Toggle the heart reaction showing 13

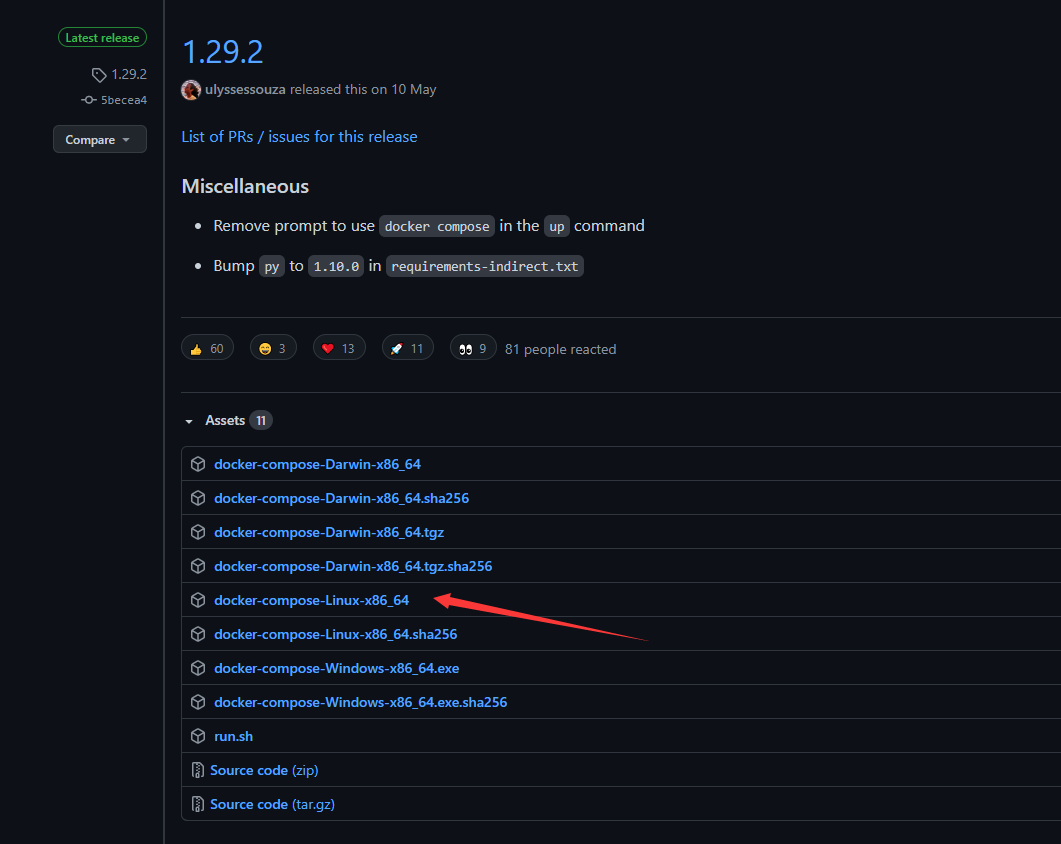point(339,348)
